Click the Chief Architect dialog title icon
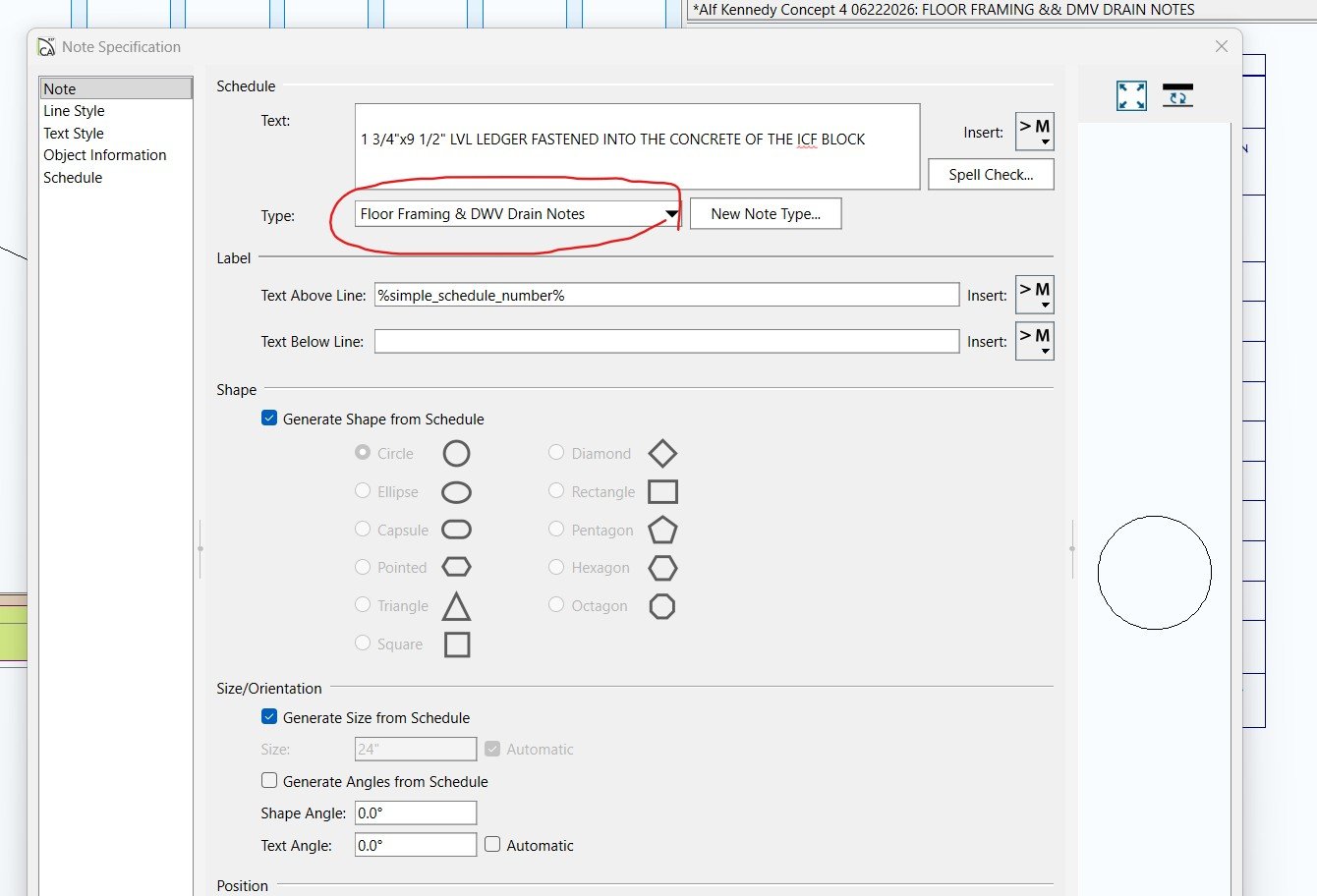The image size is (1317, 896). (46, 46)
